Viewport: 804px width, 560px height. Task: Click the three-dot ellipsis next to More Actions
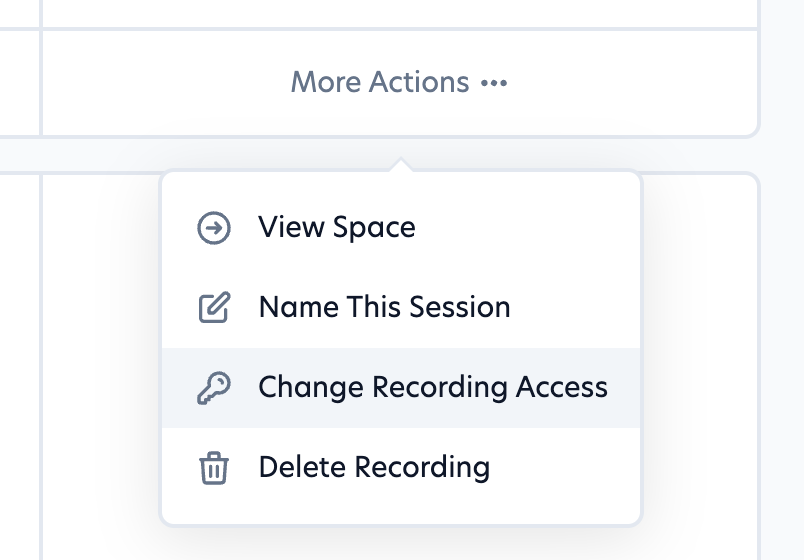tap(494, 83)
